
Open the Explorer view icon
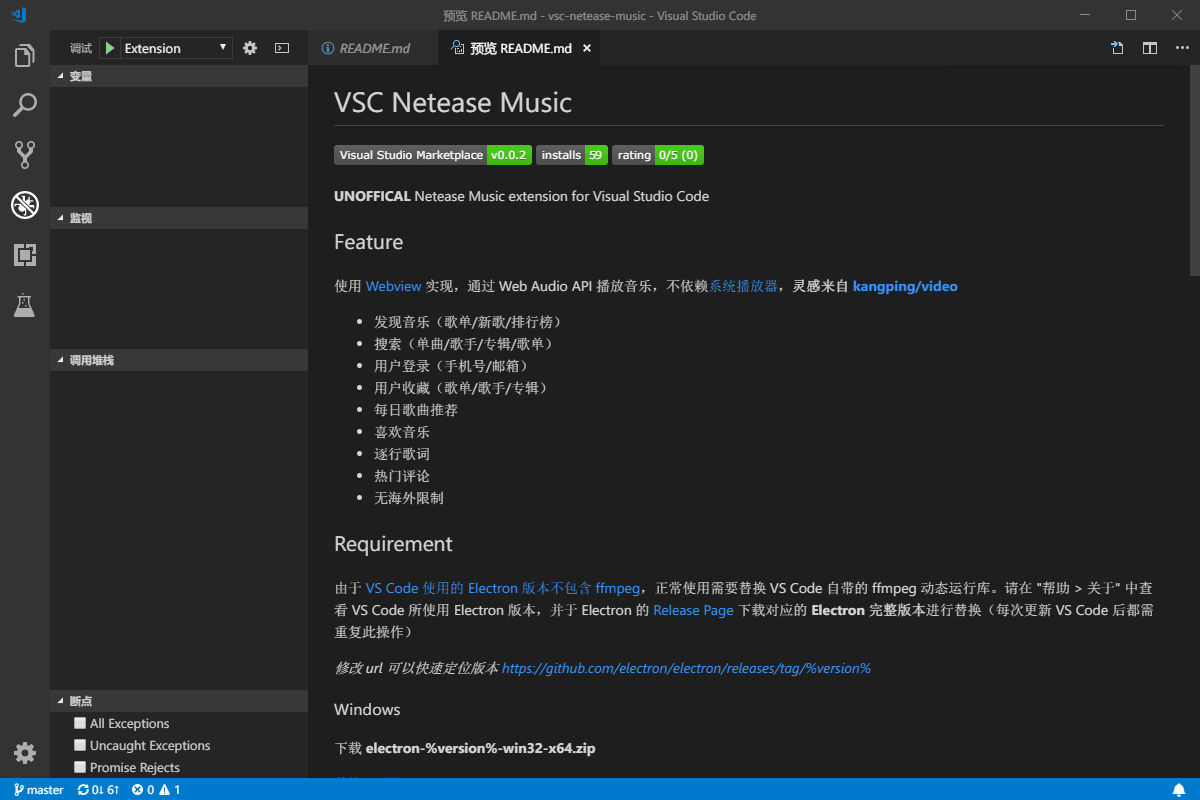pos(24,55)
